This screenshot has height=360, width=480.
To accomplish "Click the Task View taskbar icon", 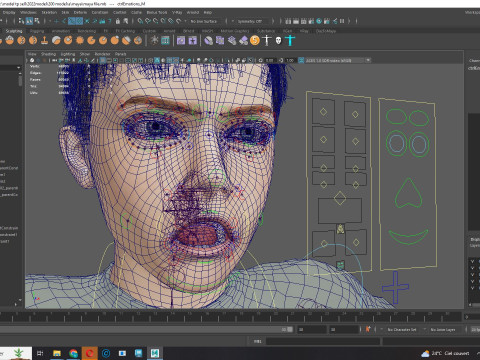I will click(x=40, y=353).
